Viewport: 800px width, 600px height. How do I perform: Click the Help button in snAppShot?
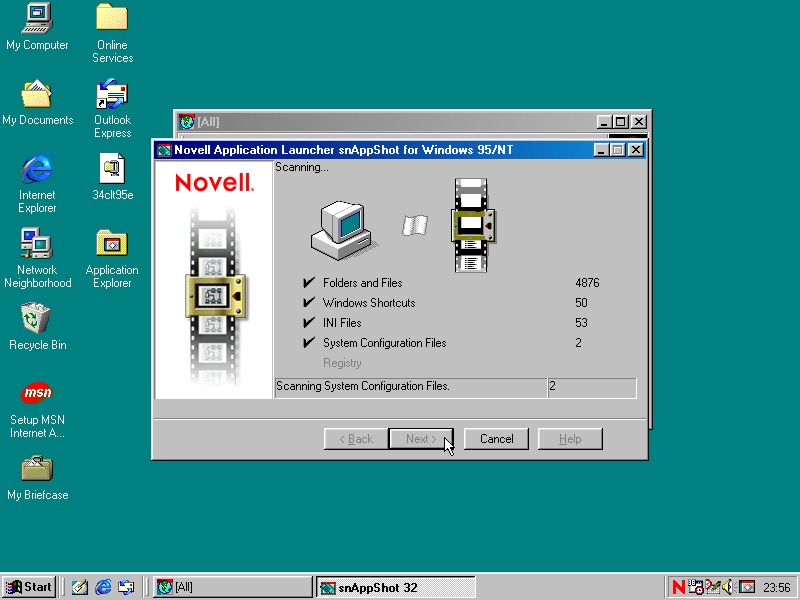pyautogui.click(x=570, y=439)
